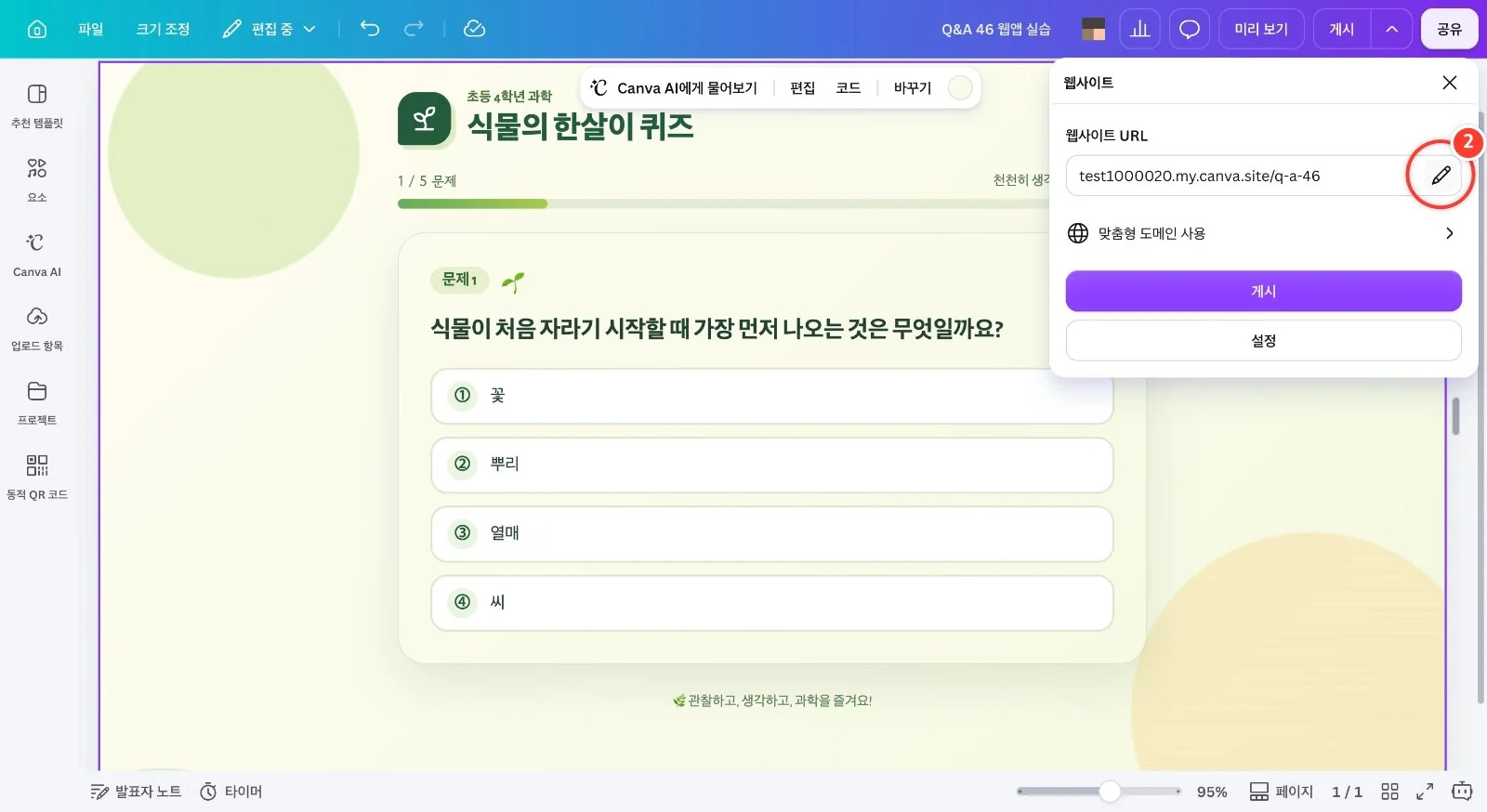Open the 크기 조정 menu
Viewport: 1487px width, 812px height.
(x=163, y=29)
